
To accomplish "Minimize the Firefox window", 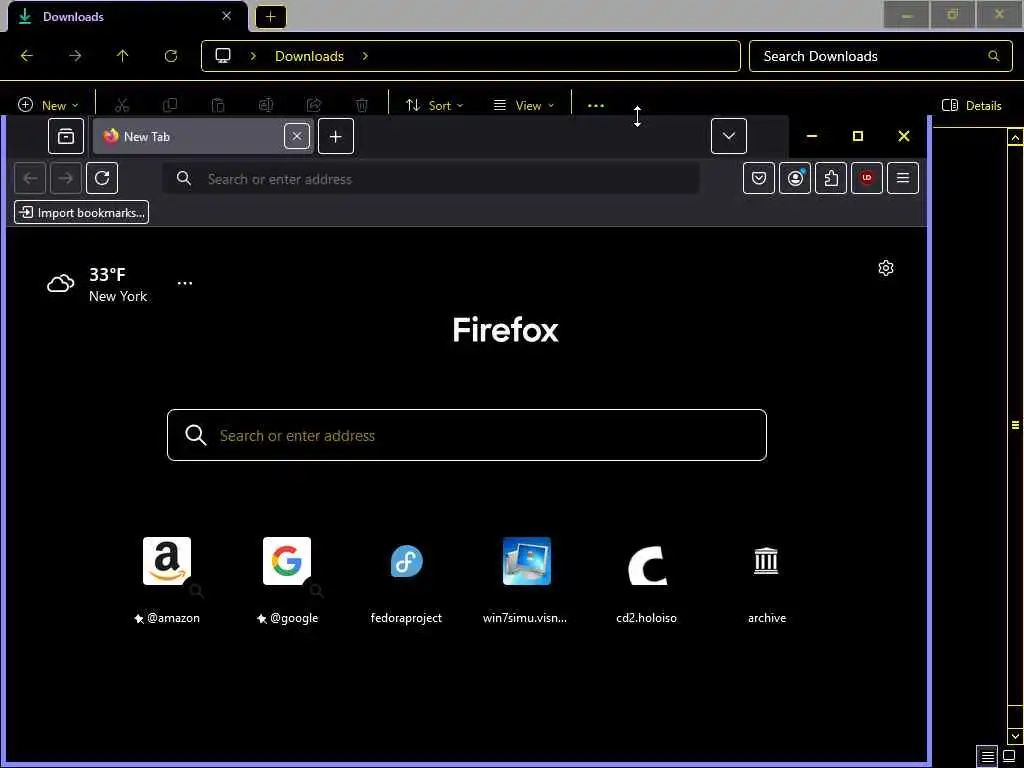I will pyautogui.click(x=812, y=136).
